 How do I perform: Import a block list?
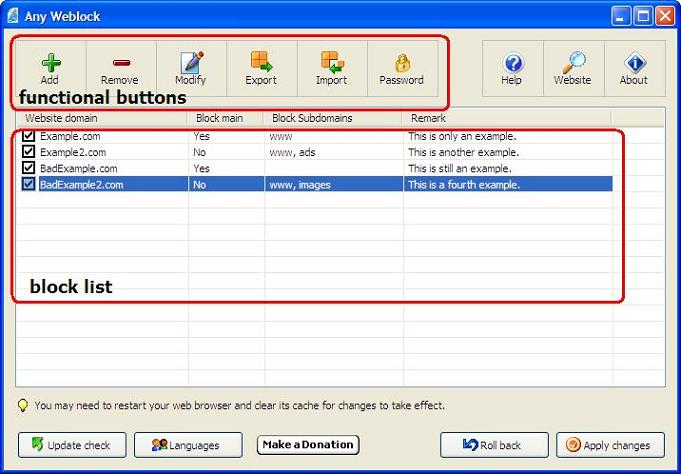click(x=332, y=69)
